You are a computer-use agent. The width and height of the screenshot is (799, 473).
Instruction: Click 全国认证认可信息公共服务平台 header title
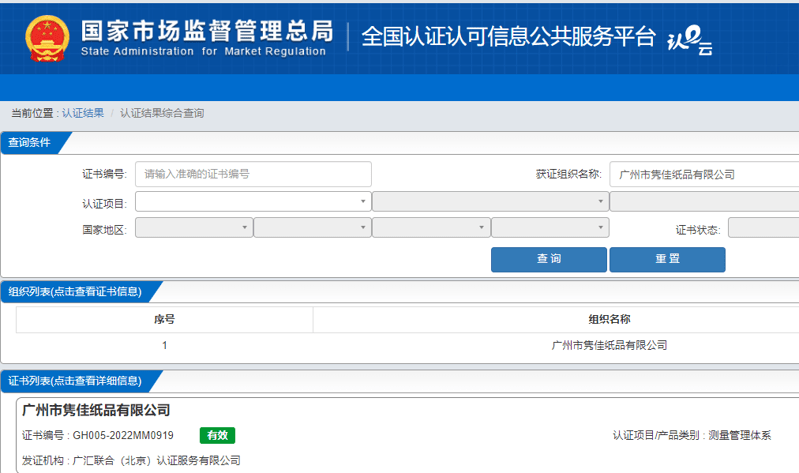508,37
